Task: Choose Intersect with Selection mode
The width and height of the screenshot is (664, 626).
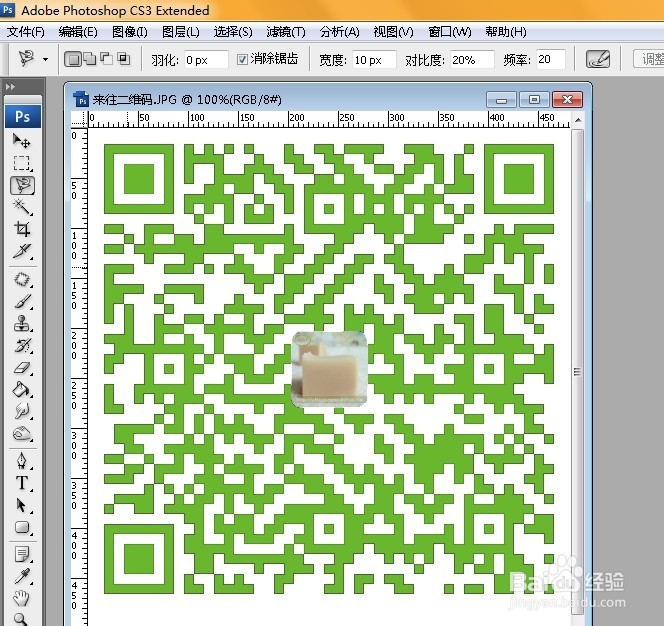Action: pos(123,59)
